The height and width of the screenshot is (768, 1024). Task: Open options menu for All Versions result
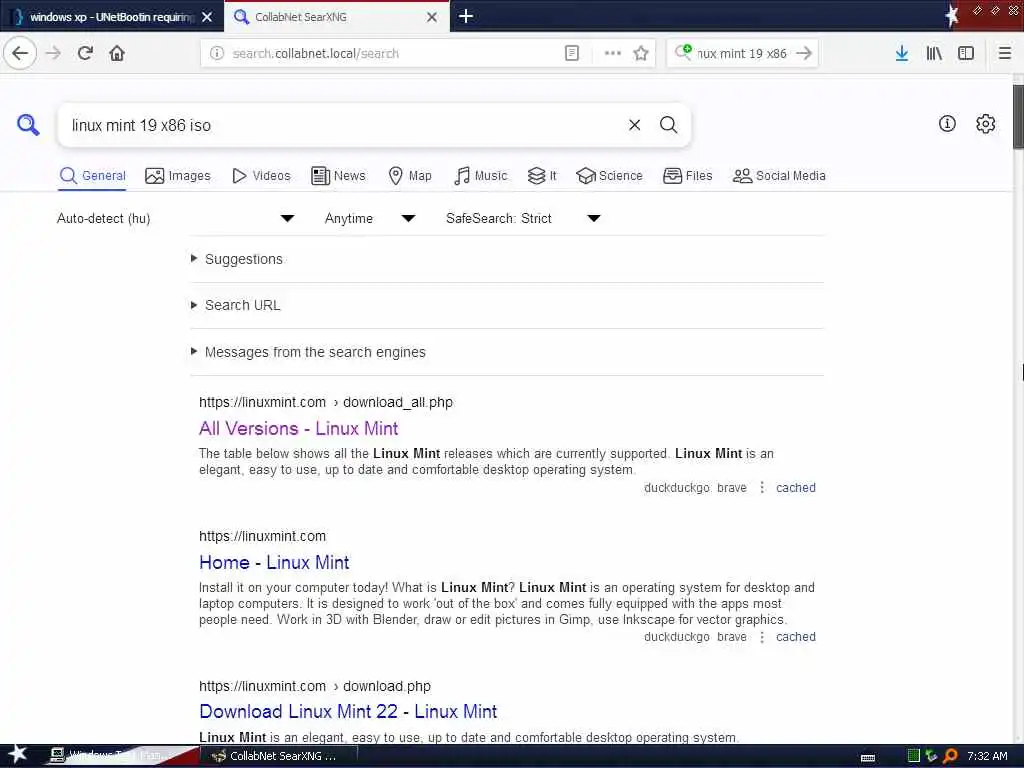761,487
